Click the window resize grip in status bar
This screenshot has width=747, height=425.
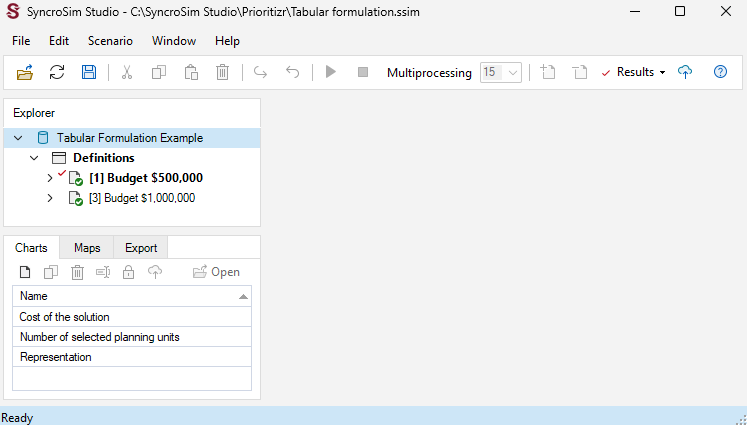click(741, 419)
